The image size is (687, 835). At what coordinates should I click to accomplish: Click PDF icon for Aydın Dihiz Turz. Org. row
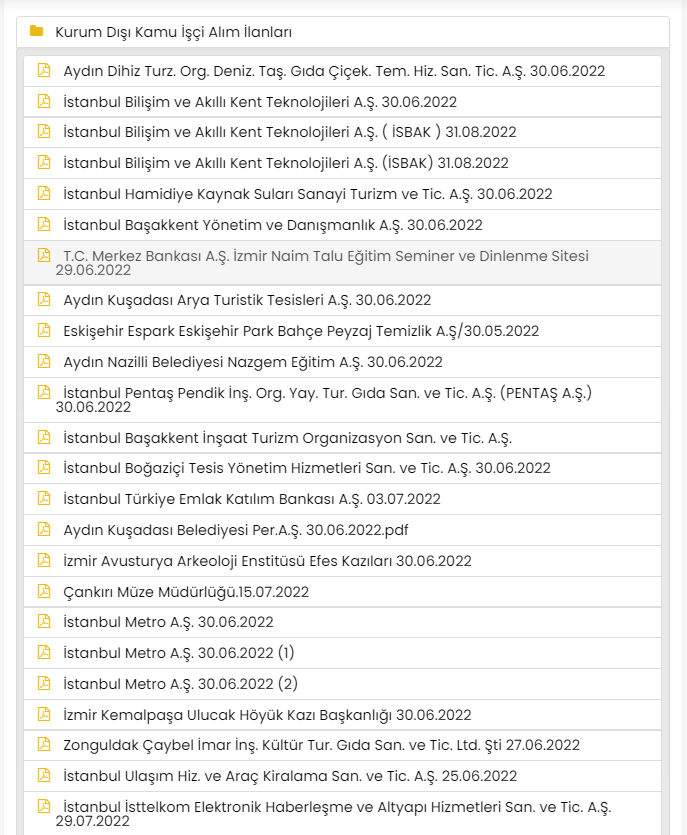[44, 70]
